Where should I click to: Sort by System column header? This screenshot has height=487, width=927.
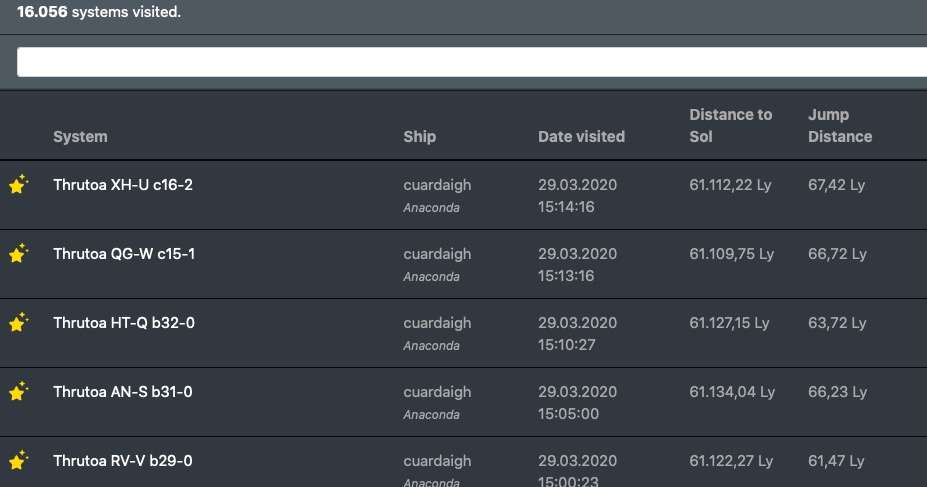pyautogui.click(x=80, y=136)
